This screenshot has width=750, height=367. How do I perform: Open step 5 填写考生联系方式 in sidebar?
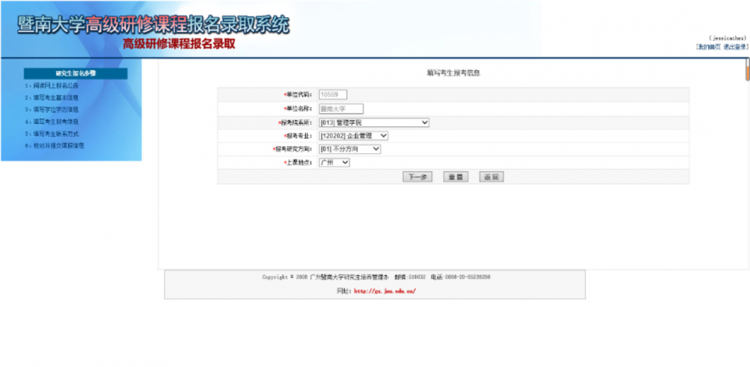[x=52, y=133]
